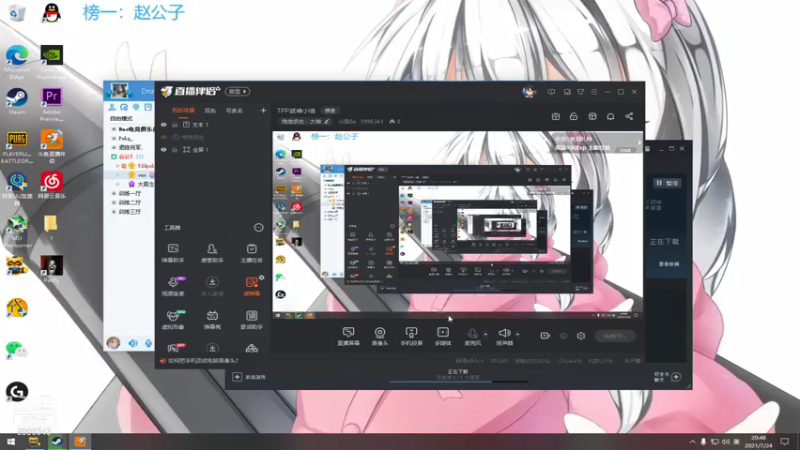
Task: Select the 文本 1 layer row
Action: click(x=213, y=124)
